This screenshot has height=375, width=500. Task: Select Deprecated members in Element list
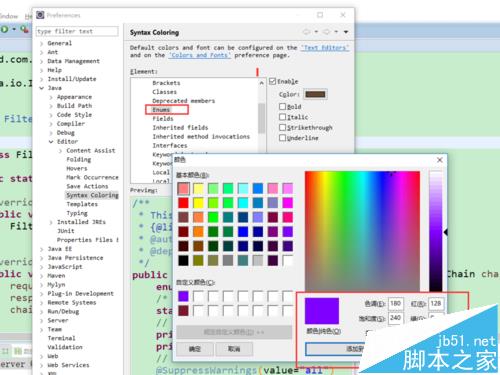click(x=183, y=101)
